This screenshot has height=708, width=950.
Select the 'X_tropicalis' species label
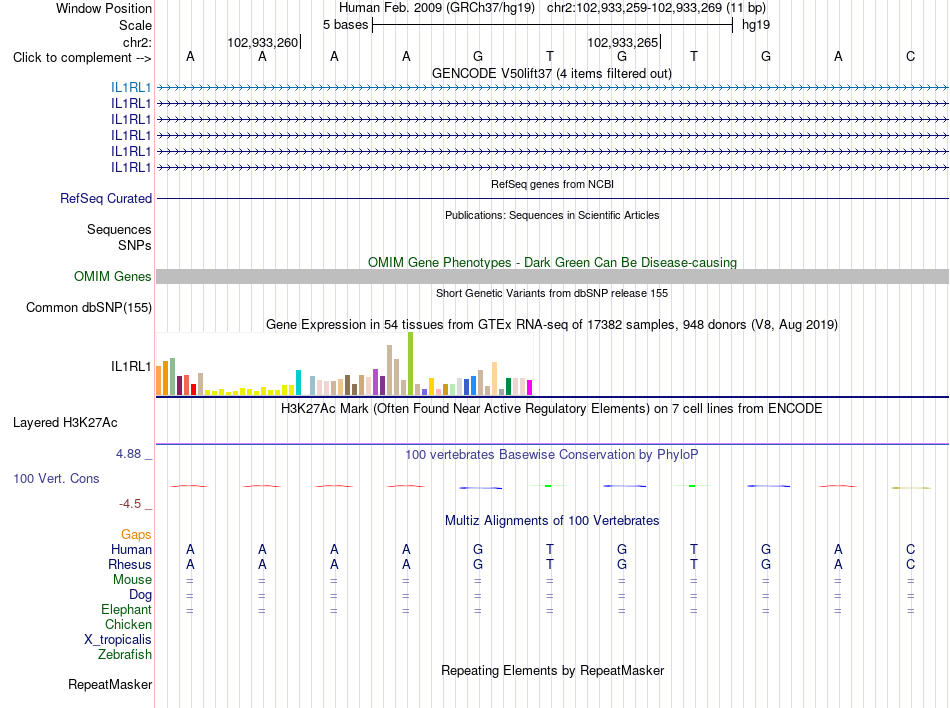(118, 640)
